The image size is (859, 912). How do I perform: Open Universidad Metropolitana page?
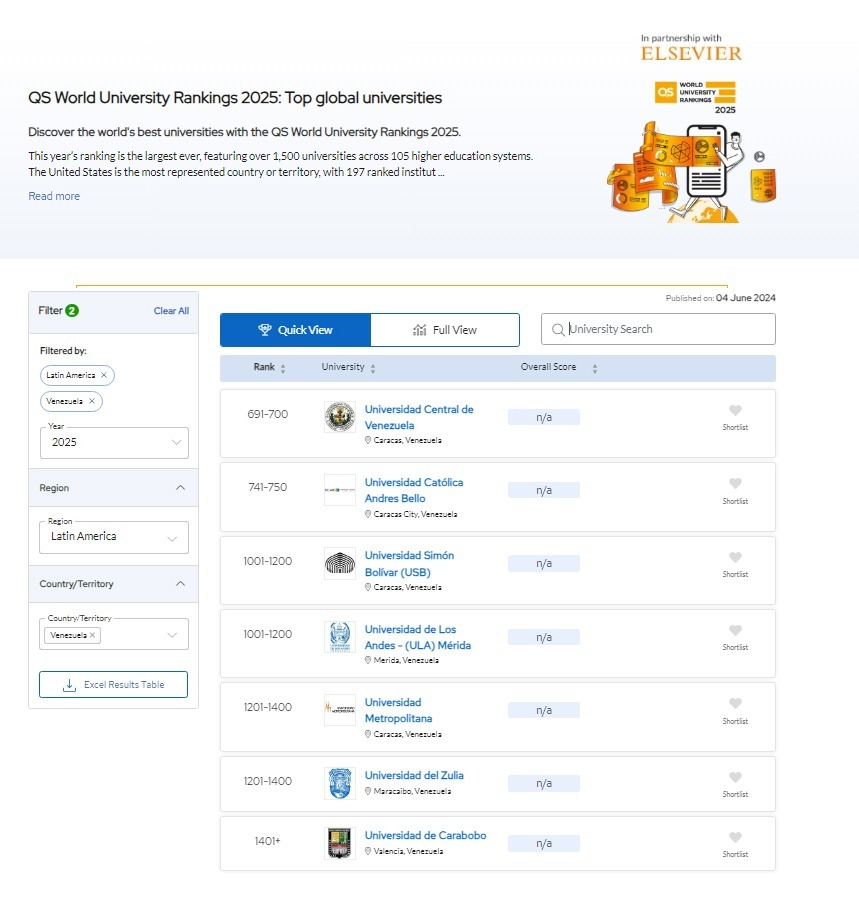(x=398, y=710)
